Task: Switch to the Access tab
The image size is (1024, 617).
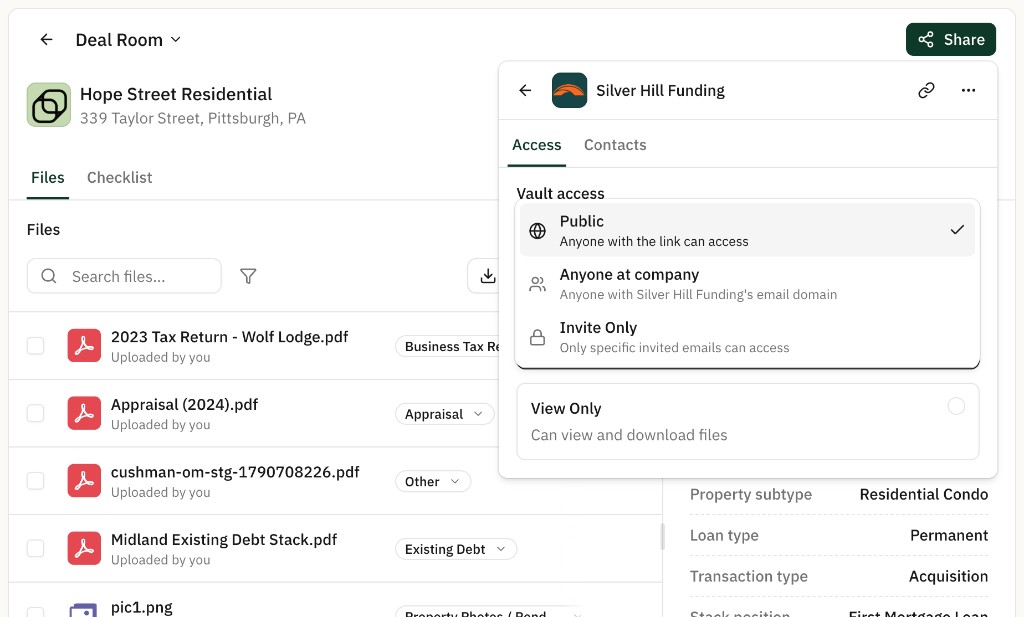Action: [536, 145]
